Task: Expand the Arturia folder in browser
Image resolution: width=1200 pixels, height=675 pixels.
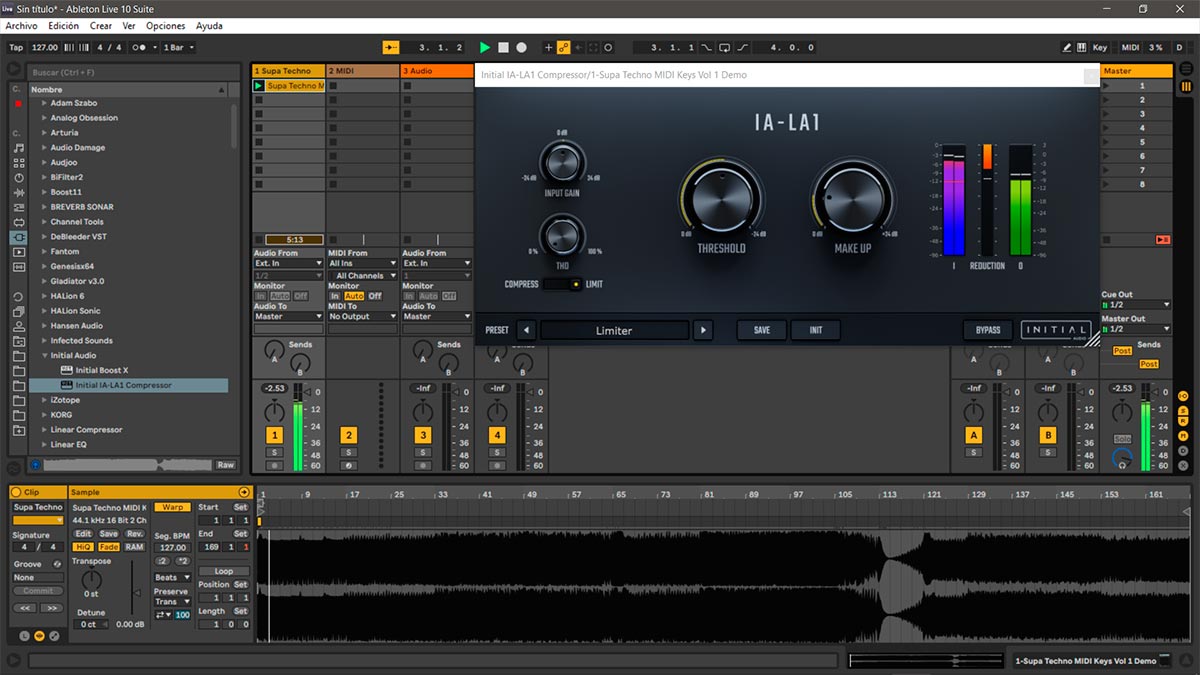Action: pos(44,133)
